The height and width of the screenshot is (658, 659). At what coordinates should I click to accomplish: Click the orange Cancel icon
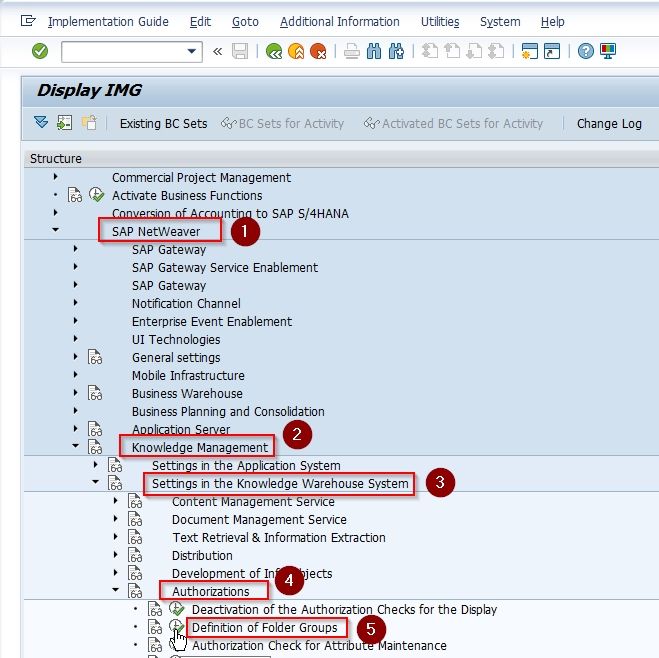(x=318, y=51)
